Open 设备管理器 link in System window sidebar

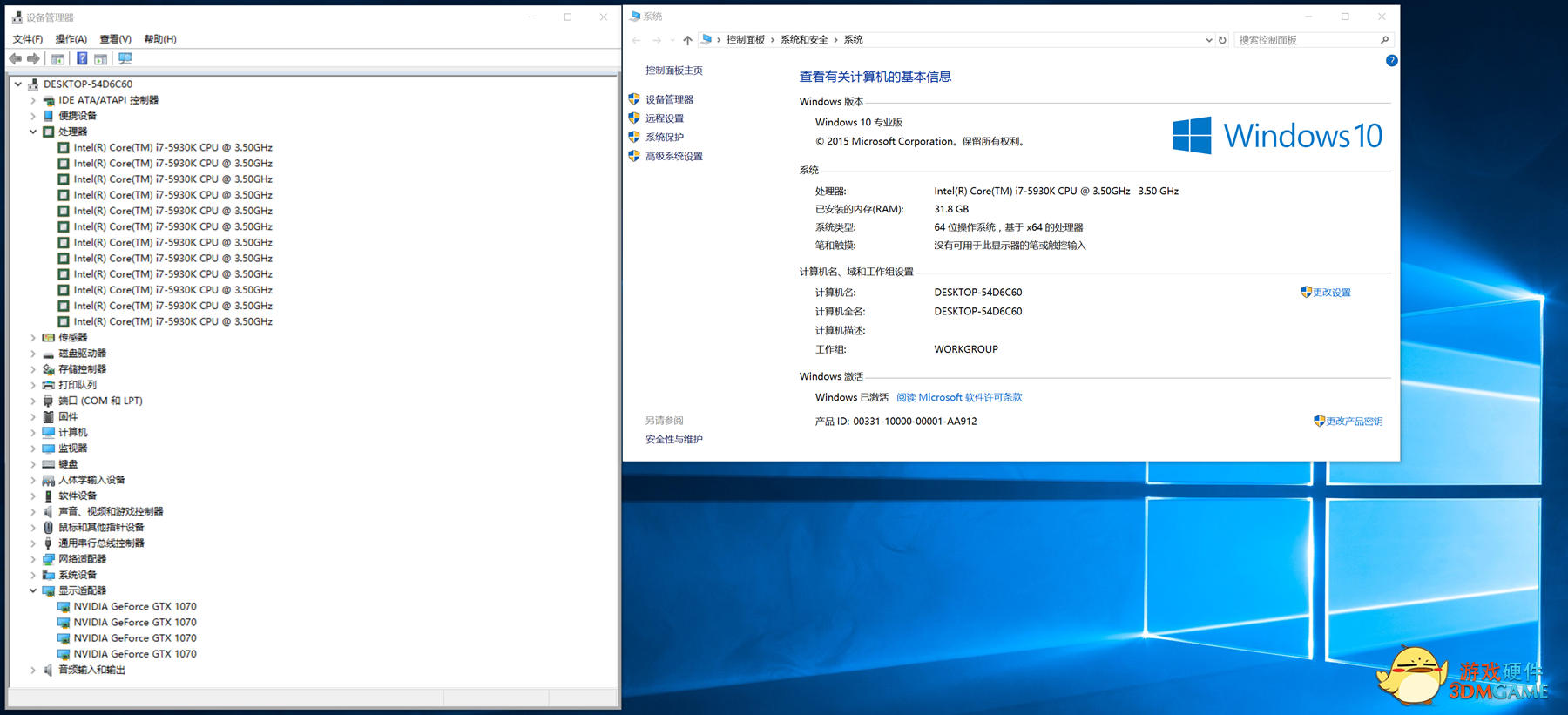669,99
